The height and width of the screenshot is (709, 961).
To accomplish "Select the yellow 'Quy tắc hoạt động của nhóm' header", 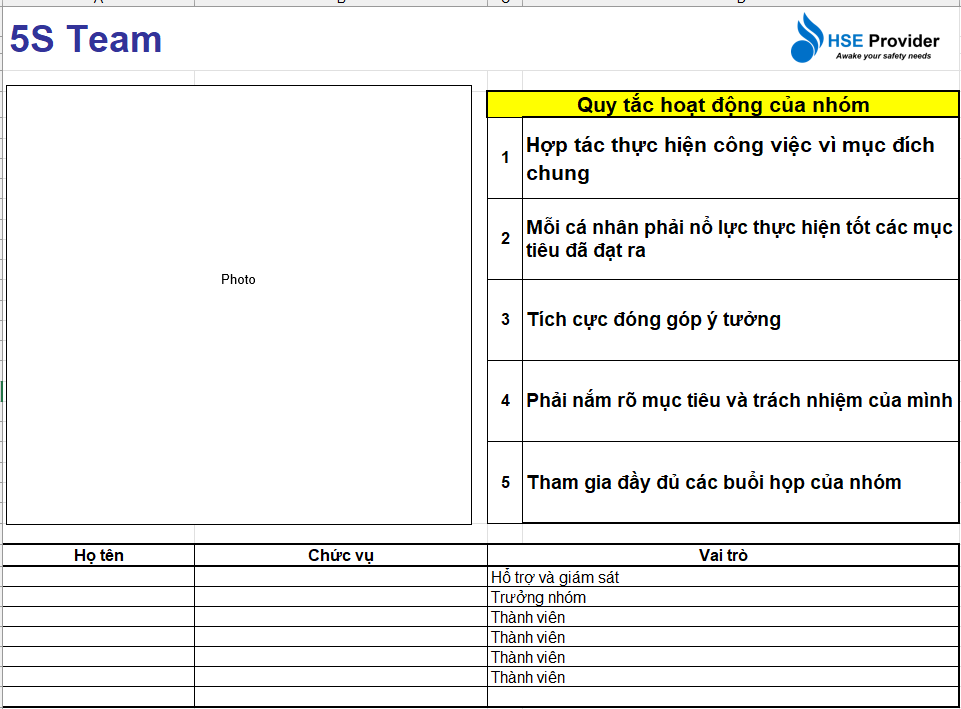I will tap(723, 105).
